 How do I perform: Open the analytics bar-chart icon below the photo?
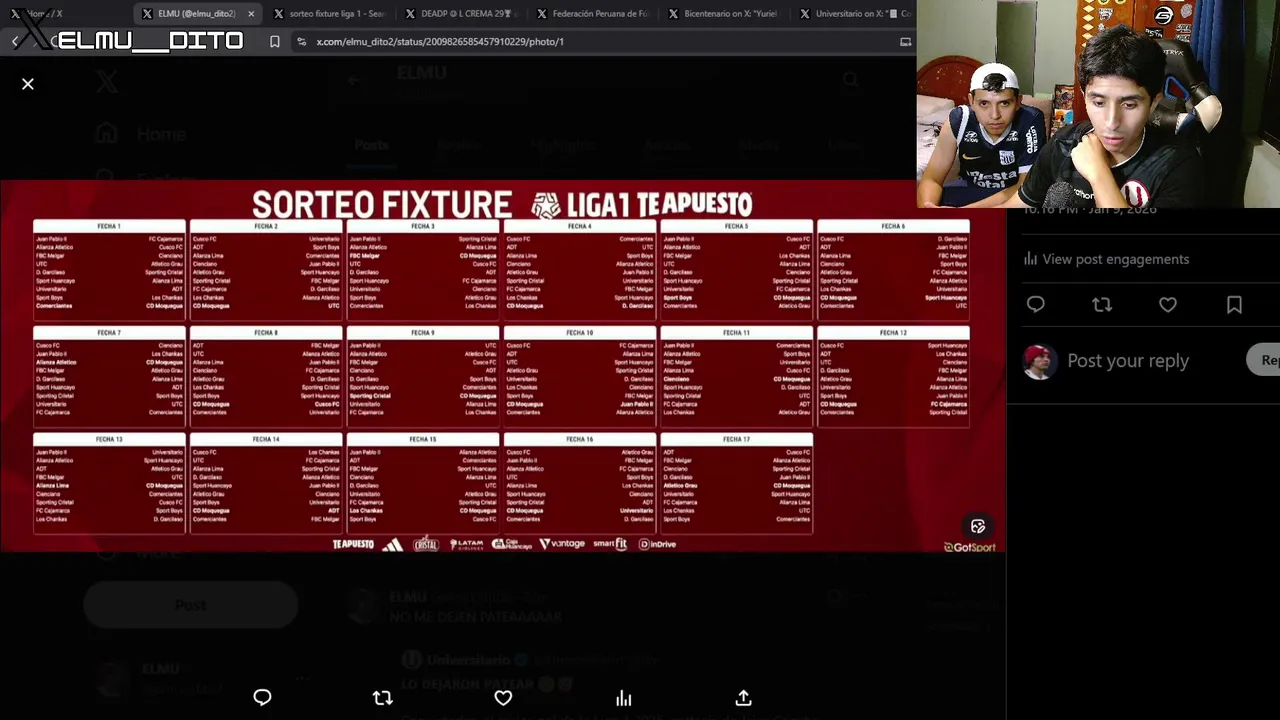(x=623, y=698)
